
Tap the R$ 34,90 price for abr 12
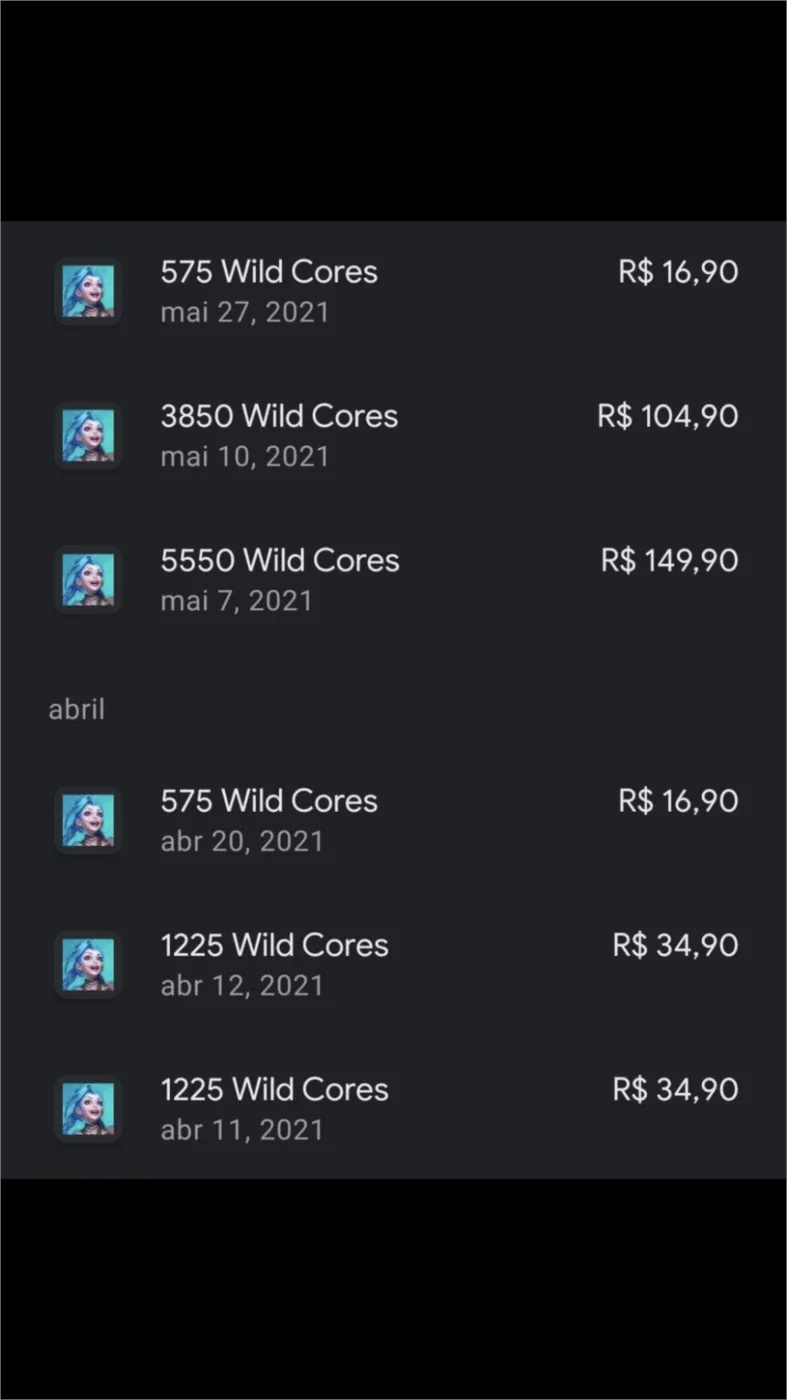coord(676,945)
